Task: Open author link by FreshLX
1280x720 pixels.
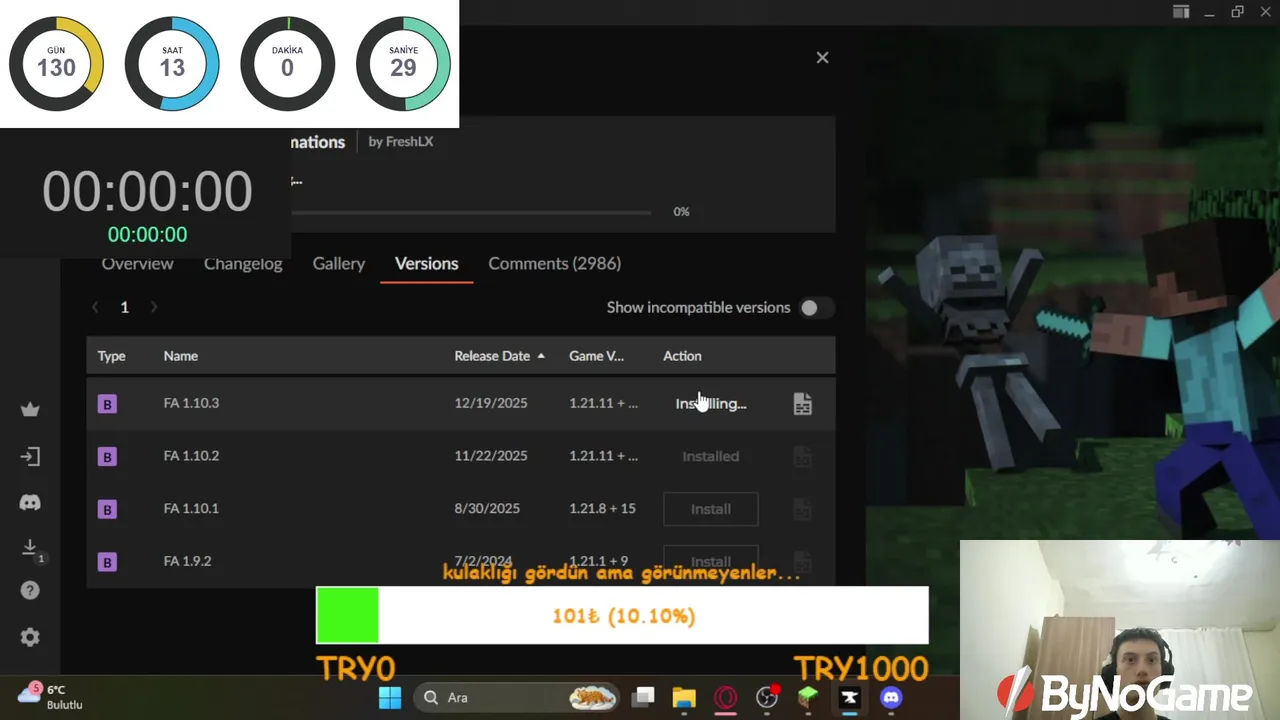Action: 401,142
